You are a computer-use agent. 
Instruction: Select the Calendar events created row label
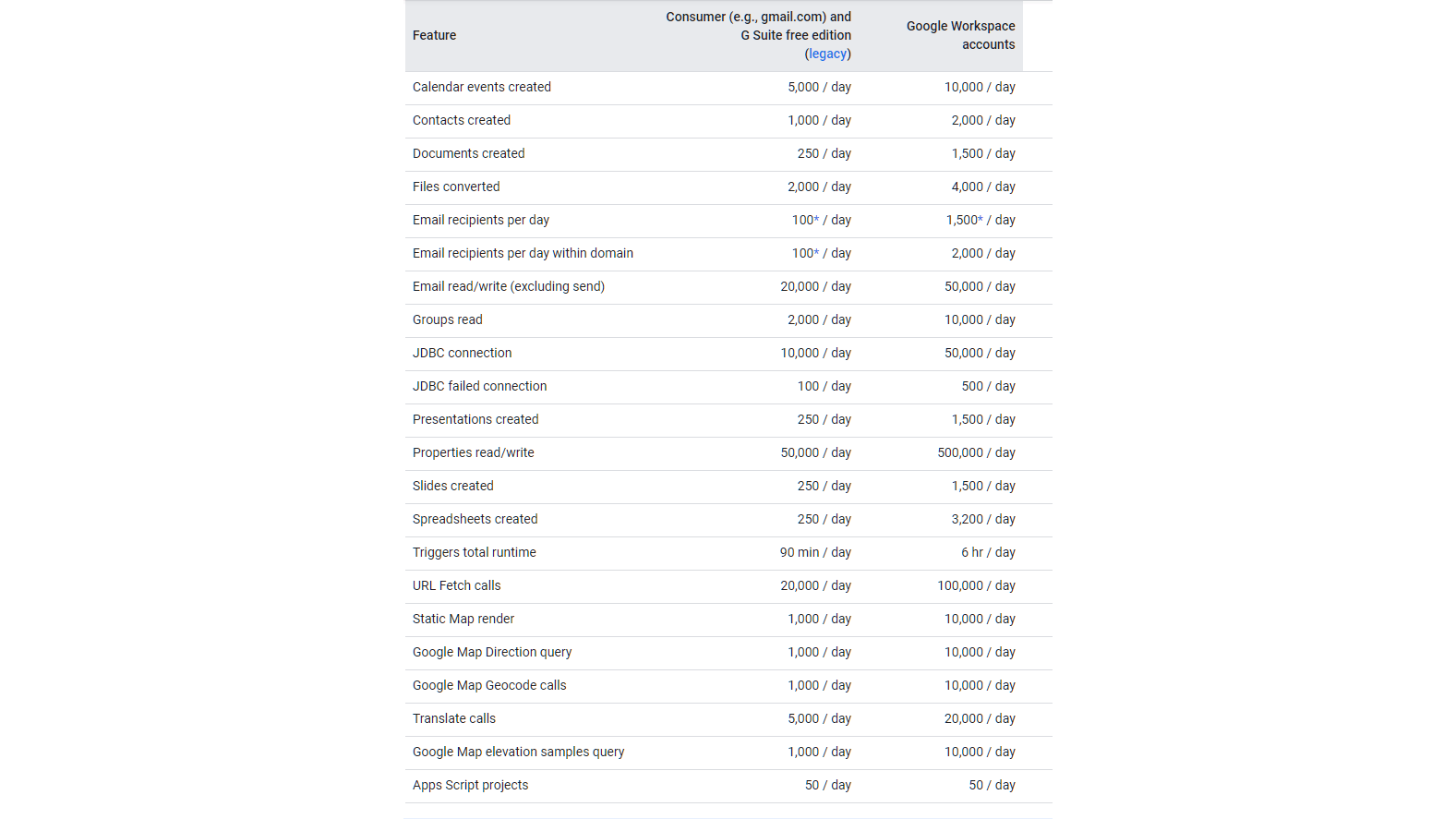click(x=481, y=87)
